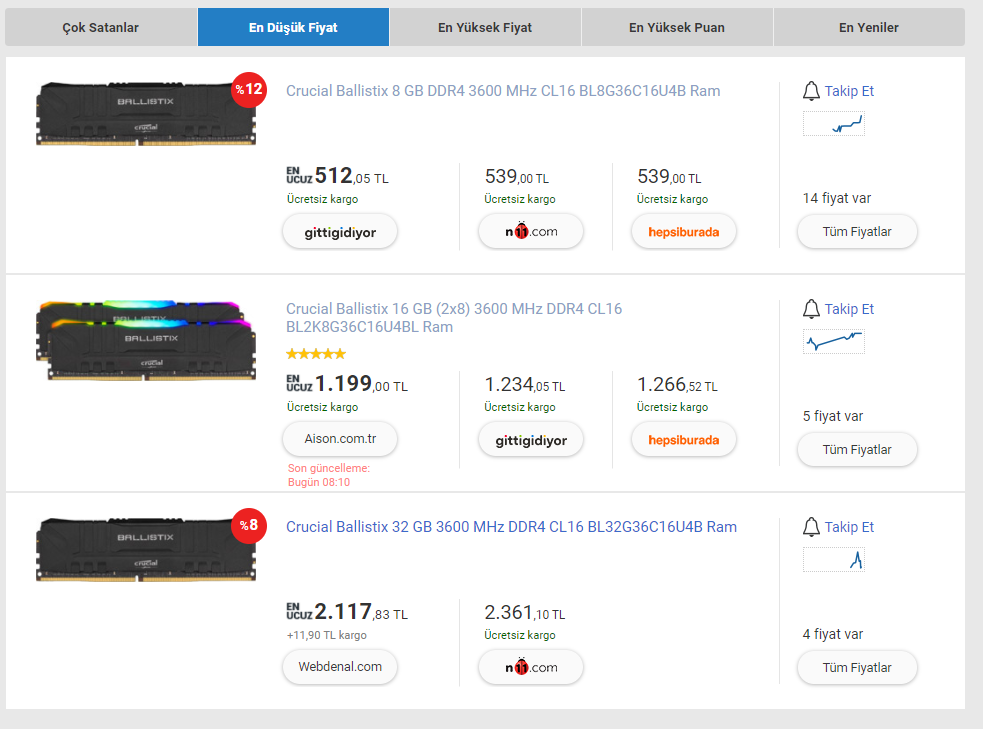The image size is (983, 729).
Task: Follow 8 GB RAM with Takip Et link
Action: (x=849, y=92)
